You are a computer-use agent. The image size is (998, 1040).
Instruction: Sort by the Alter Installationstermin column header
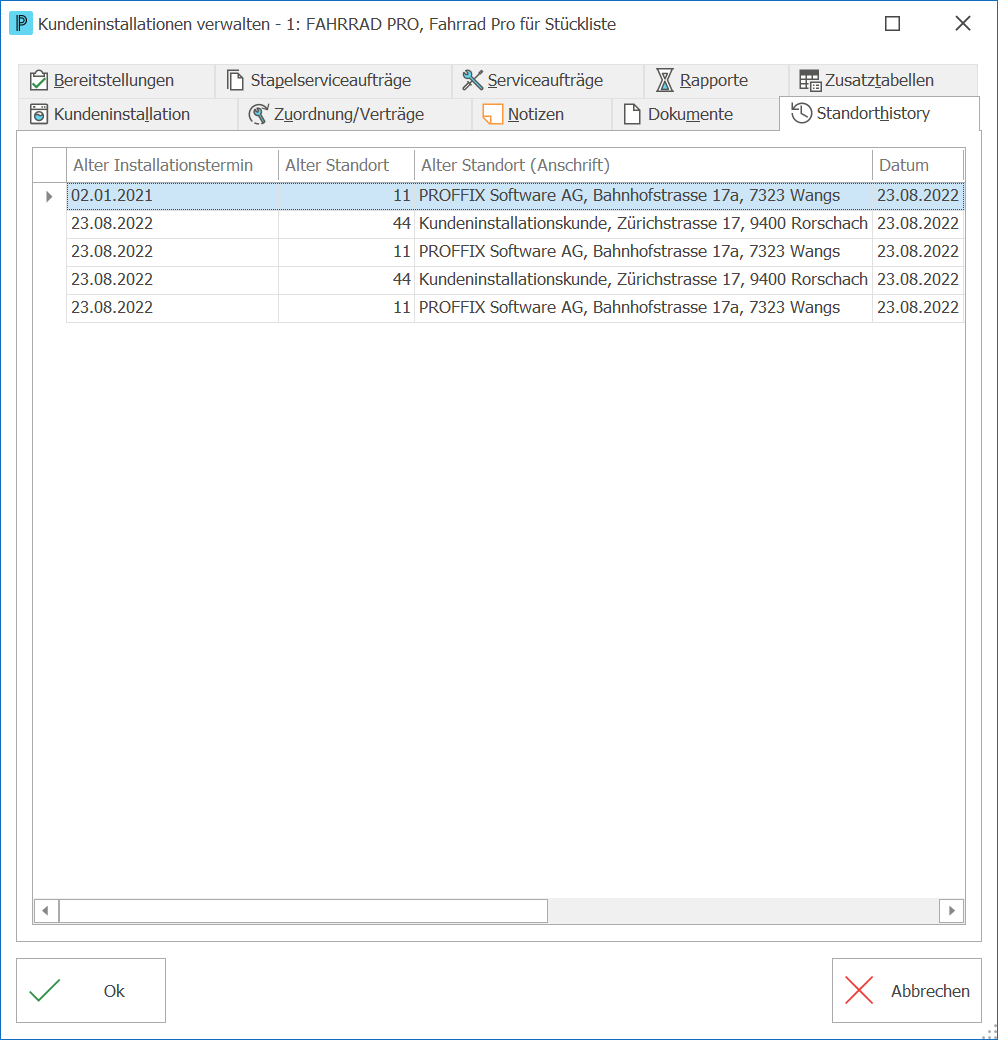[172, 165]
